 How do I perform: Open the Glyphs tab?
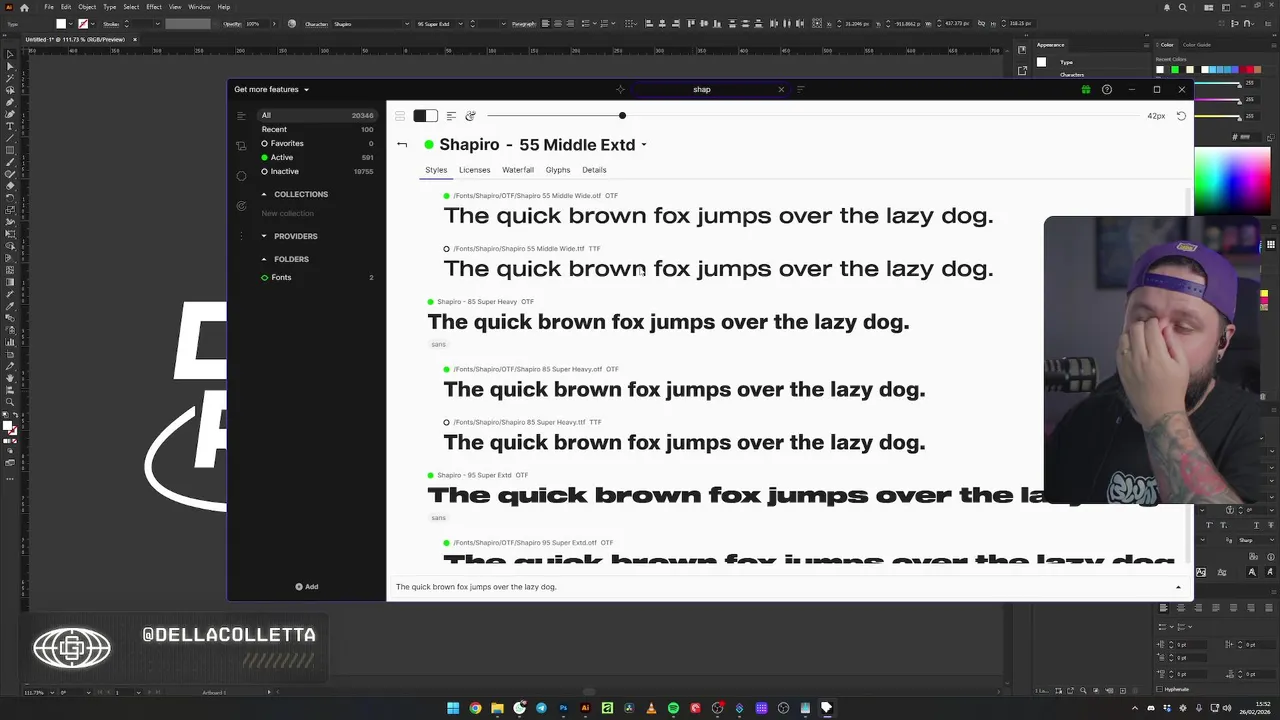tap(558, 170)
